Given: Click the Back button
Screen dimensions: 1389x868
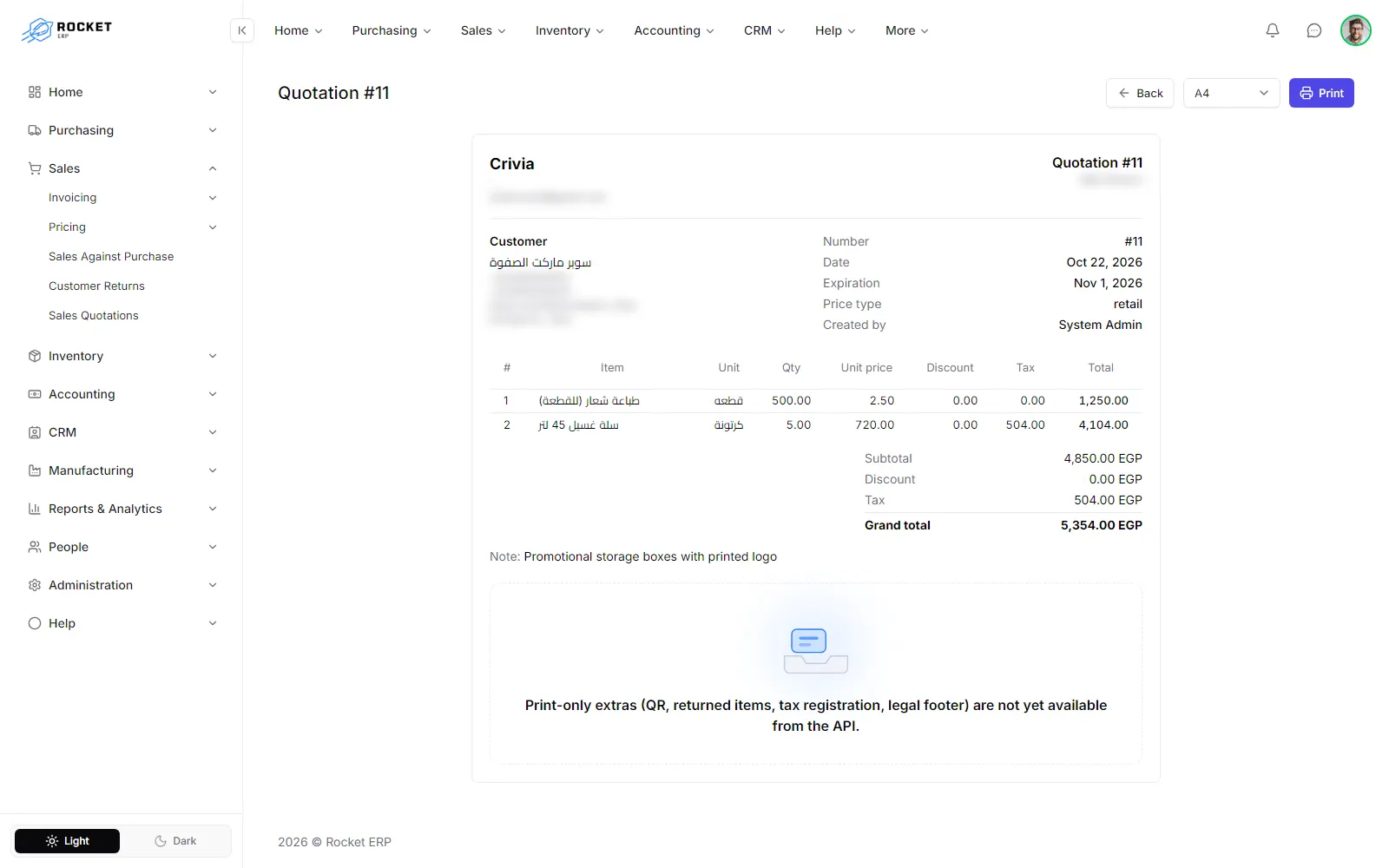Looking at the screenshot, I should tap(1140, 93).
